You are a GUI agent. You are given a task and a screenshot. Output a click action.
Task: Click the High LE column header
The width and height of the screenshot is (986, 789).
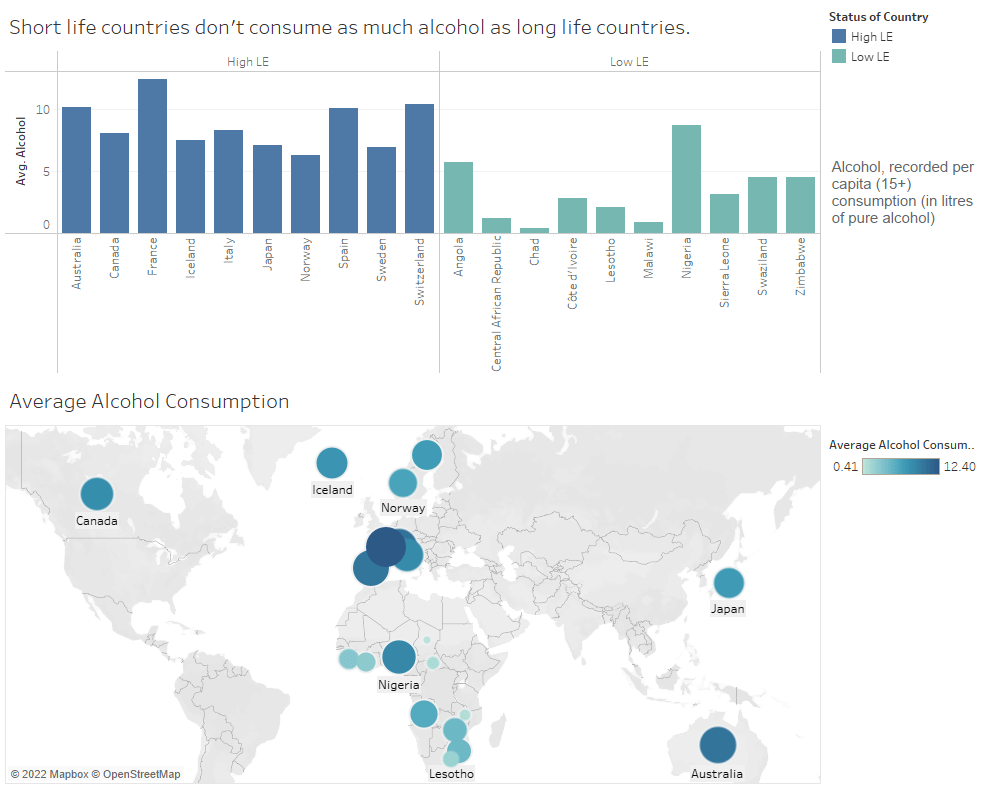[248, 62]
